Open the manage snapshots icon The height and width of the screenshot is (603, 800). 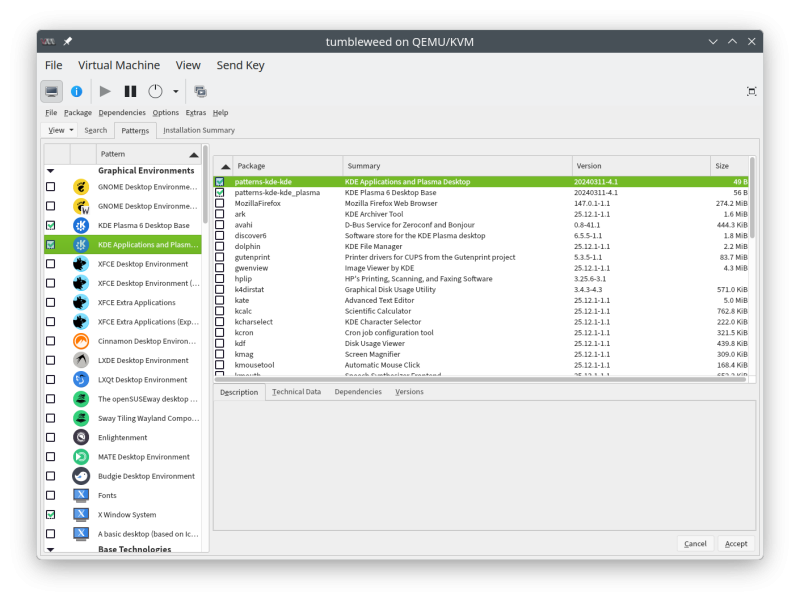(201, 91)
